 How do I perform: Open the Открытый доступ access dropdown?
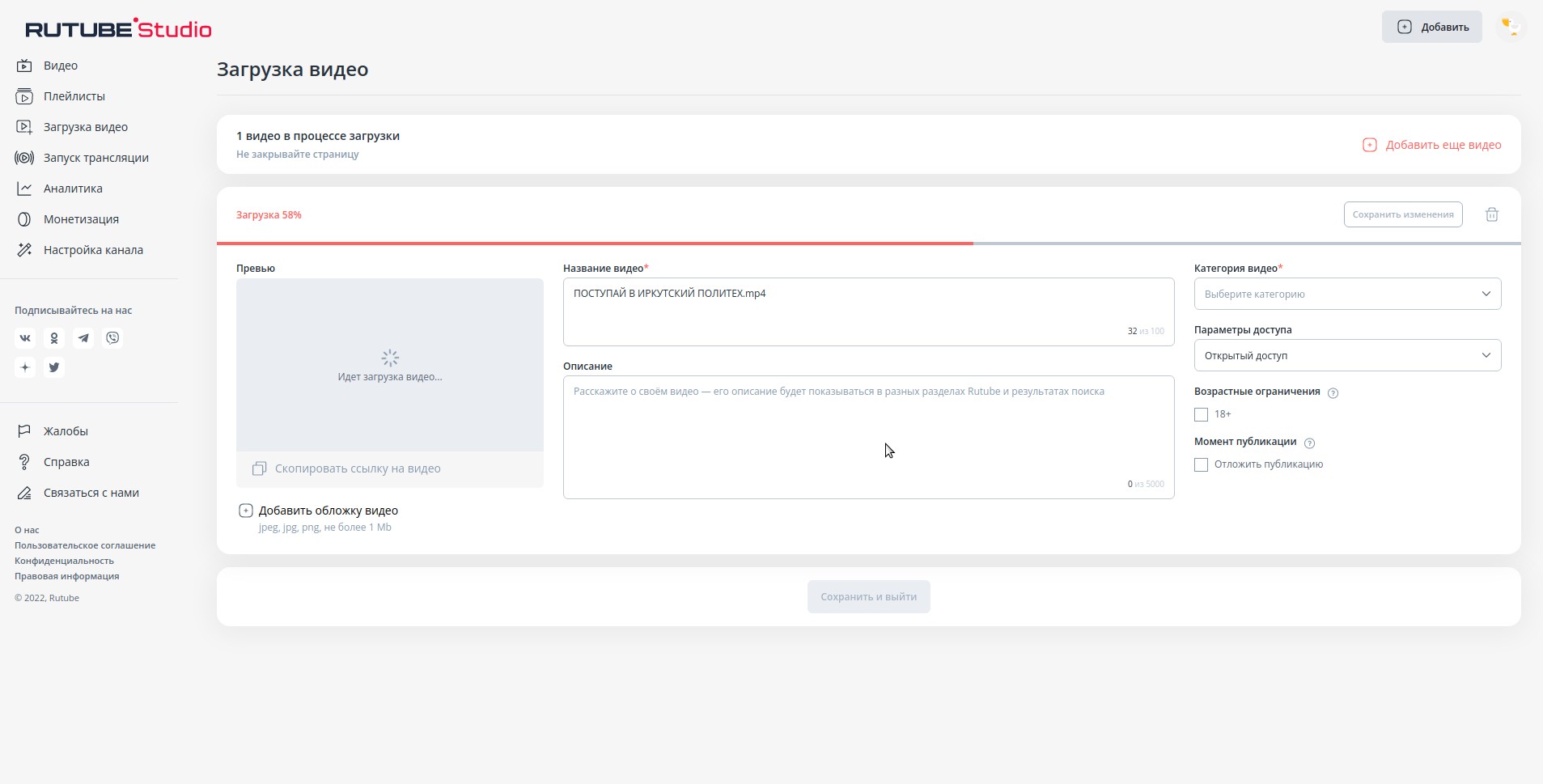[1347, 355]
